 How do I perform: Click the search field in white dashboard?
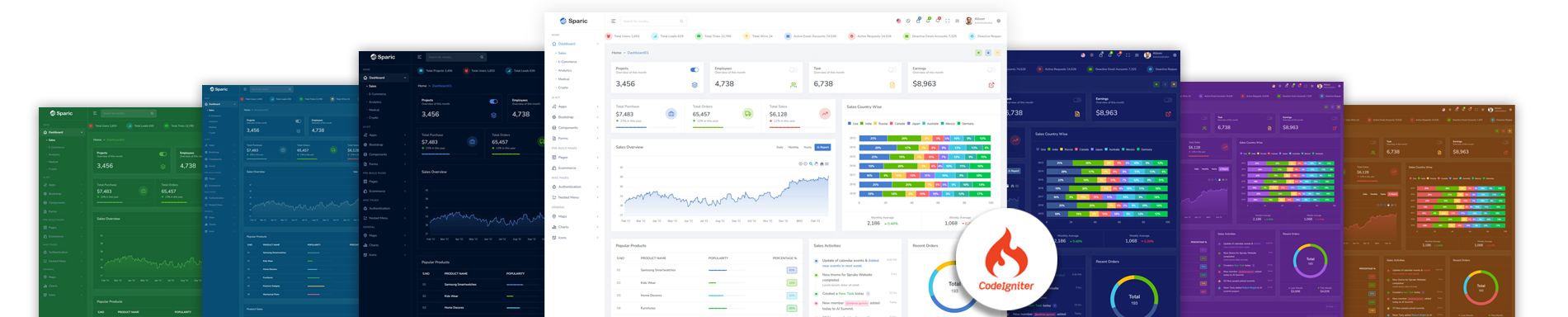pyautogui.click(x=653, y=21)
